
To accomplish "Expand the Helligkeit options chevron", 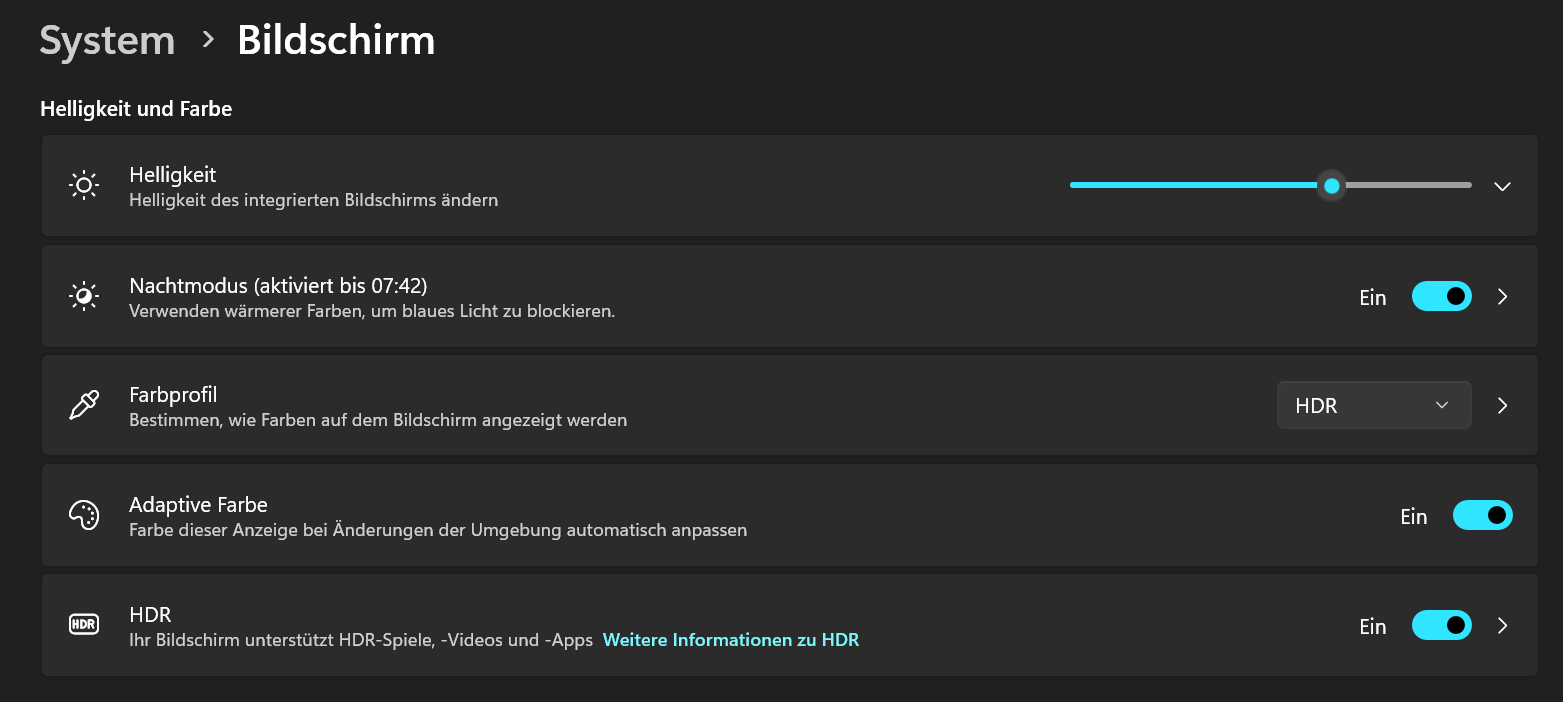I will point(1502,186).
